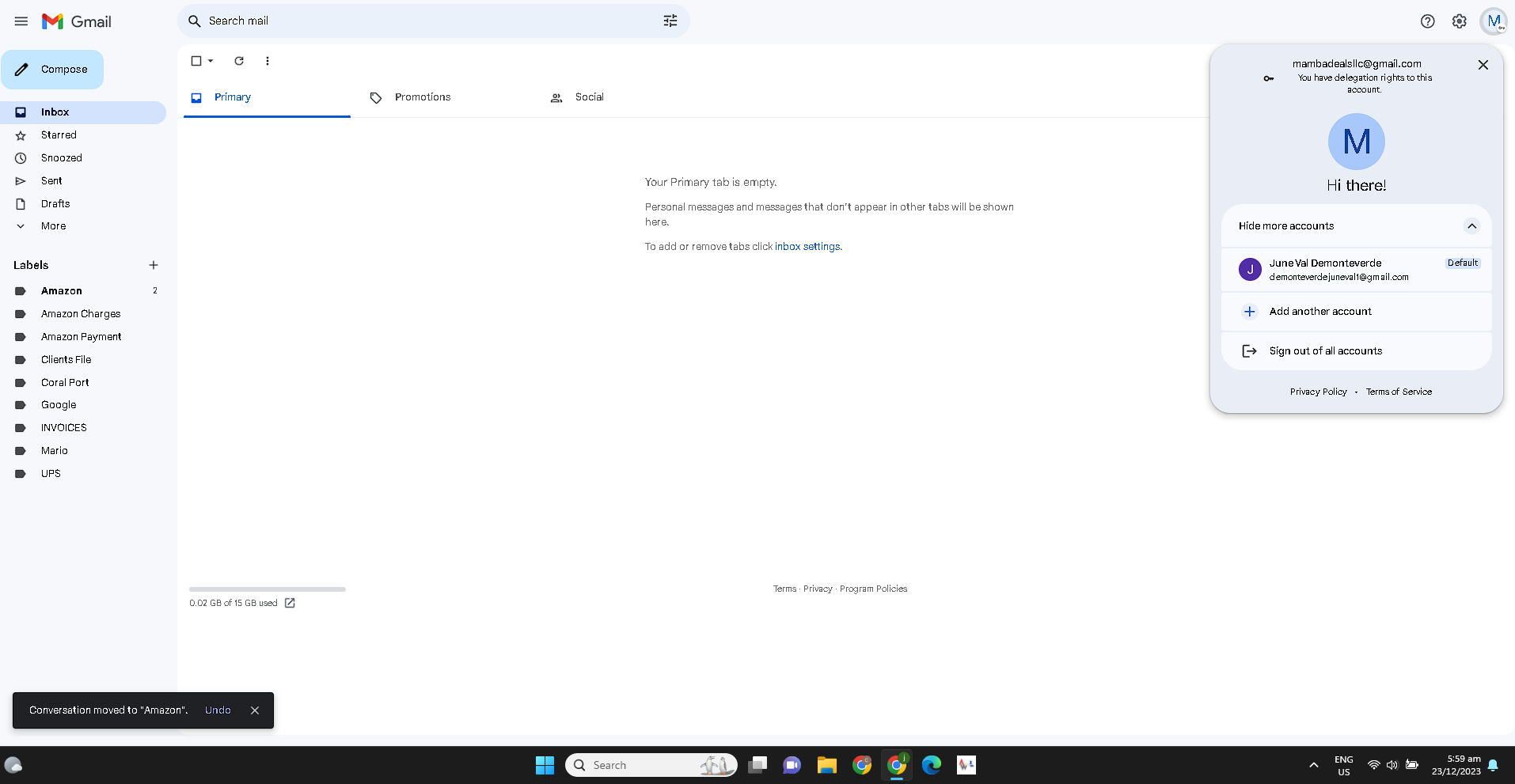1515x784 pixels.
Task: Open the Sent folder
Action: coord(83,181)
